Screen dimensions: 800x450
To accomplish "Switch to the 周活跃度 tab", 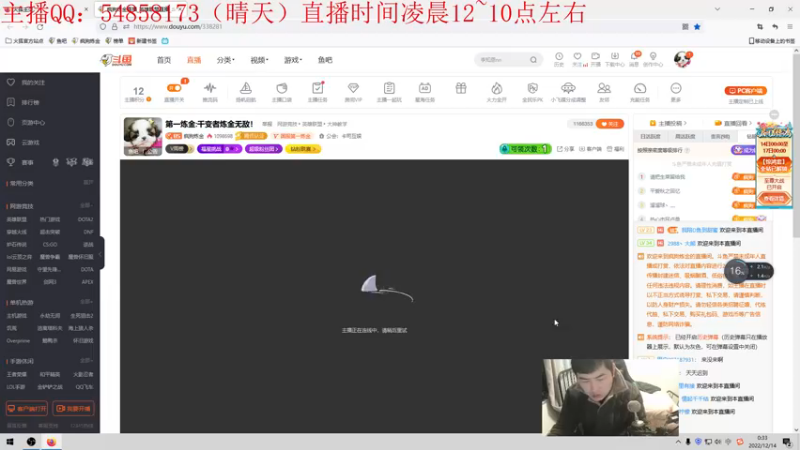I will (685, 137).
